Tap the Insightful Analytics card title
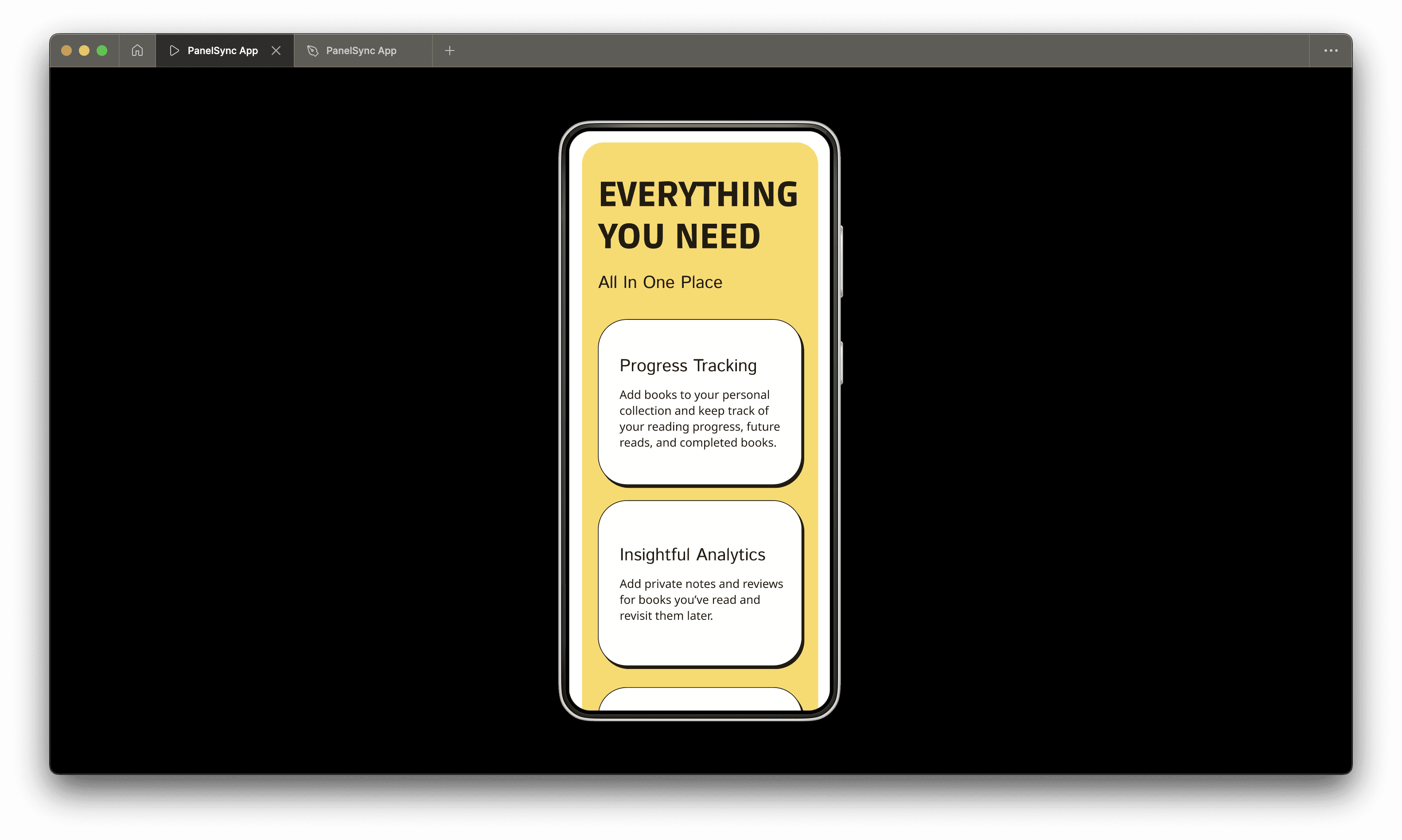The image size is (1402, 840). click(692, 555)
